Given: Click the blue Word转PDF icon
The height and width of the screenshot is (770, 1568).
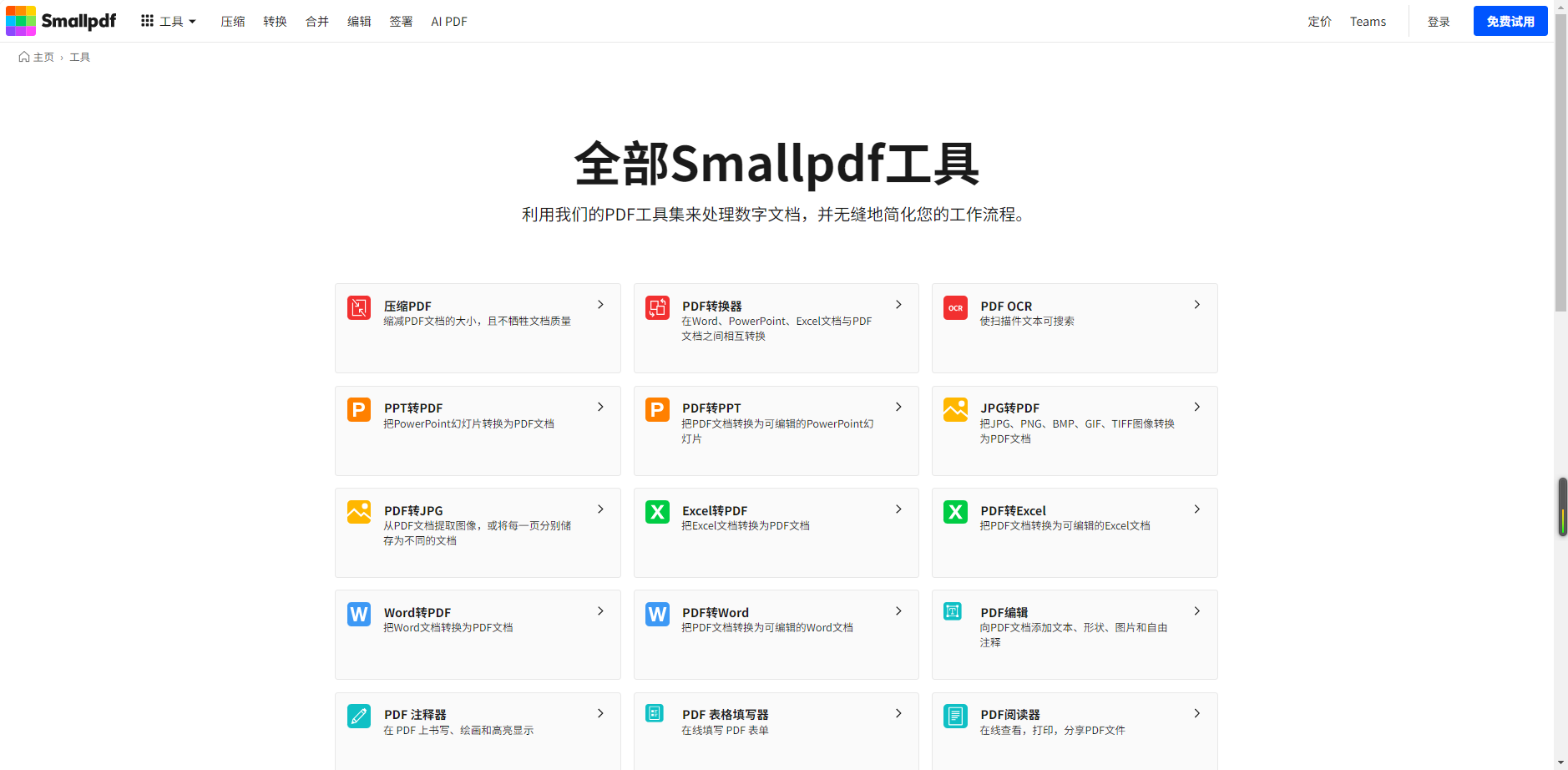Looking at the screenshot, I should (359, 614).
